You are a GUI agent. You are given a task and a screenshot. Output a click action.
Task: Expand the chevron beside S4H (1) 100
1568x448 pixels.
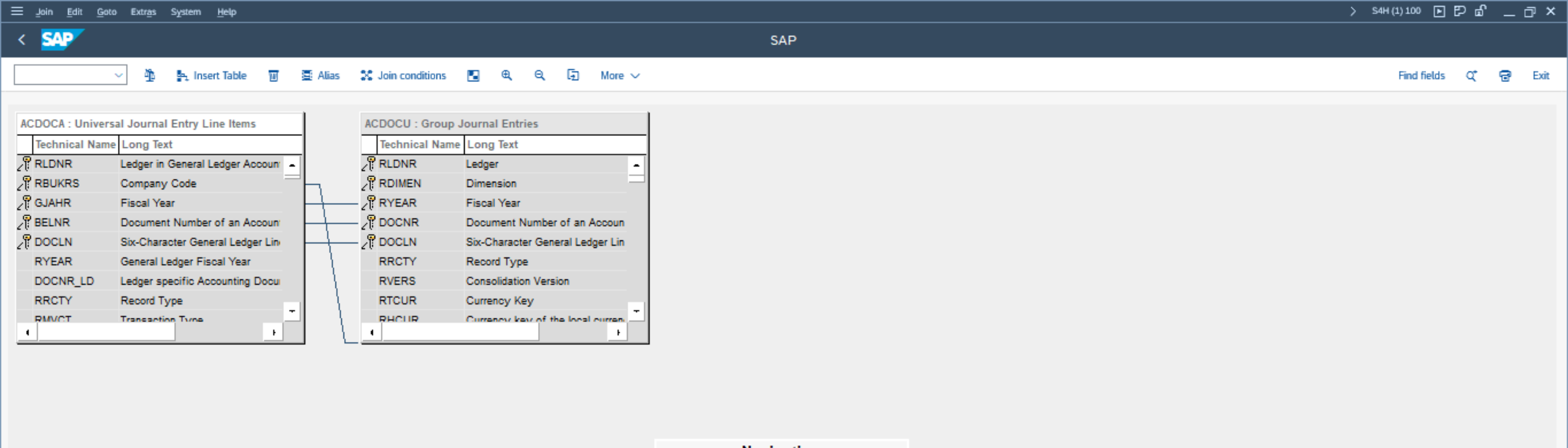[x=1353, y=11]
